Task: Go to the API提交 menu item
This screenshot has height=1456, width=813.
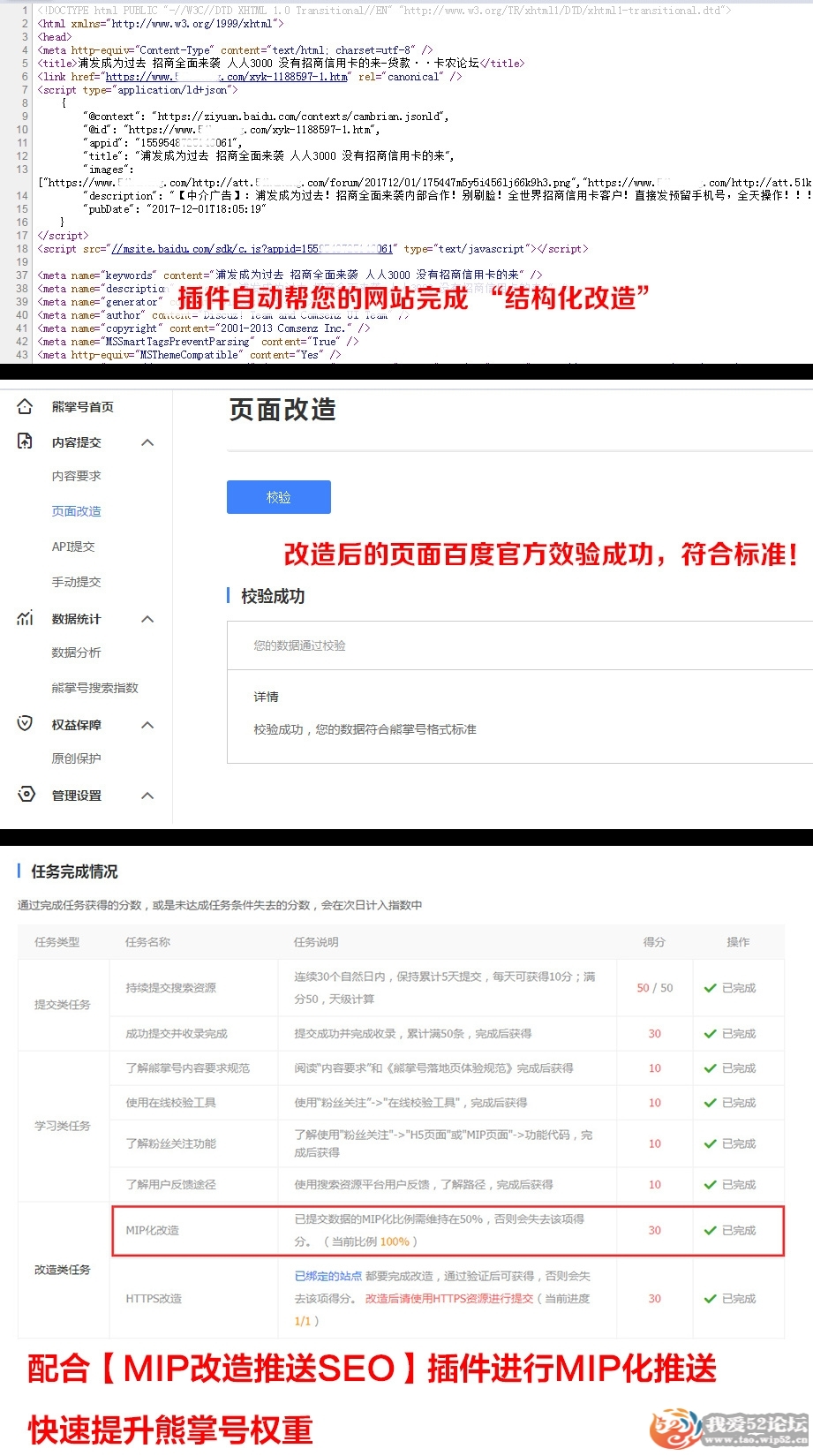Action: (73, 547)
